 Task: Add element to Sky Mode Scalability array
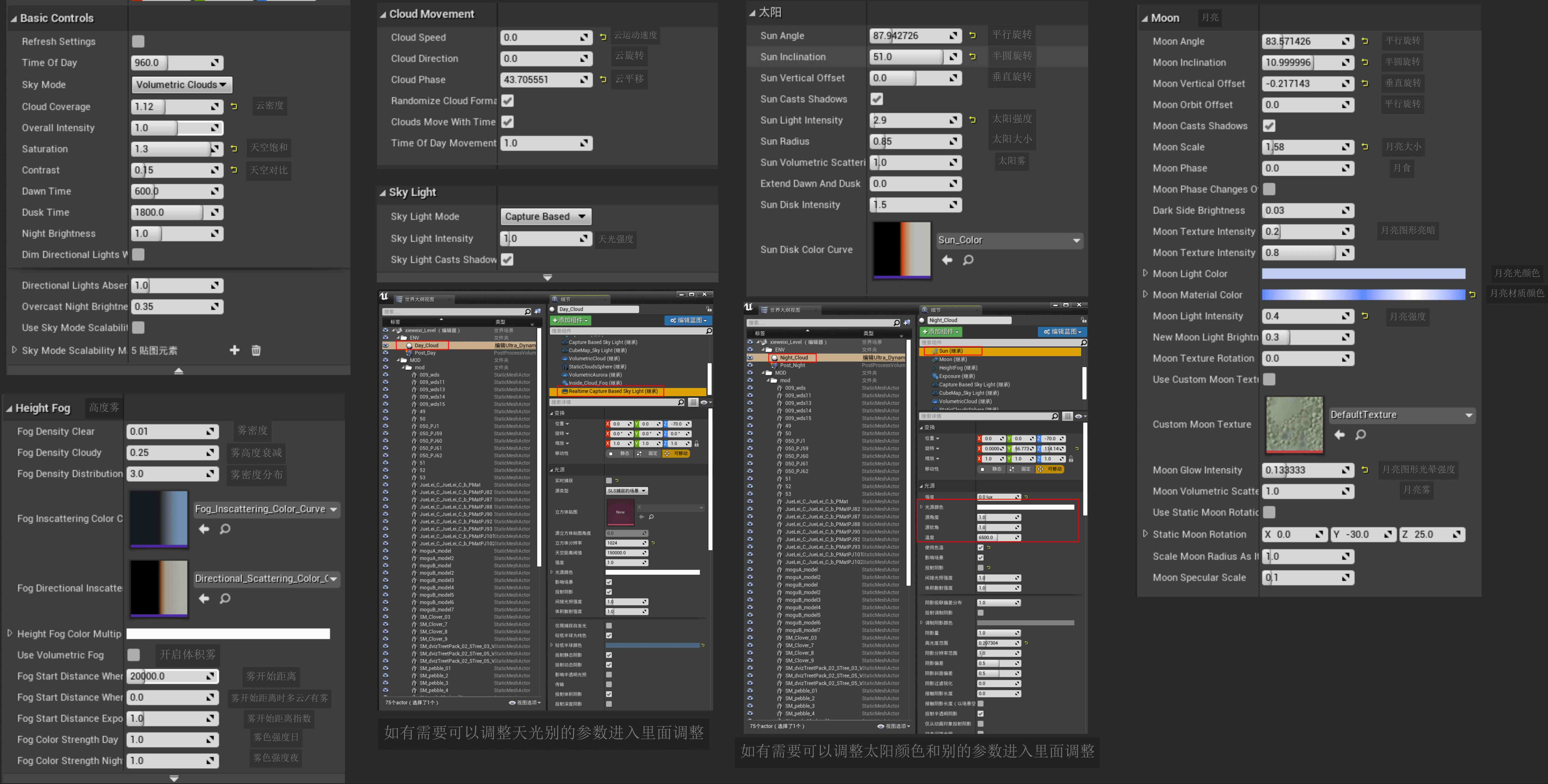[234, 350]
